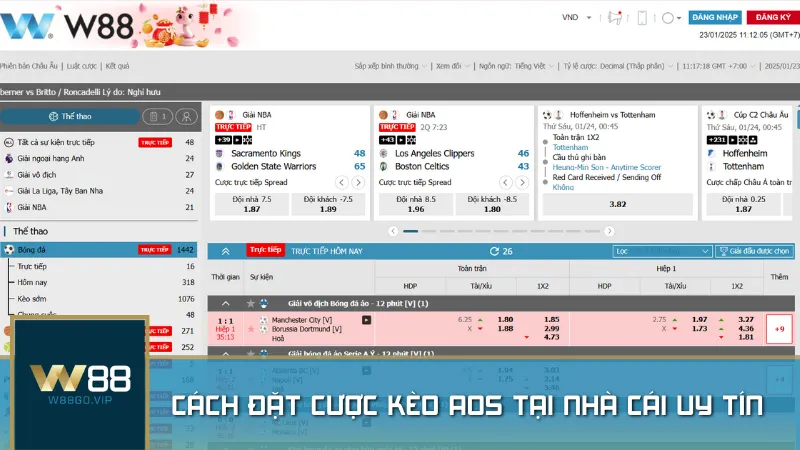The height and width of the screenshot is (450, 800).
Task: Switch to the red Trực tiếp tab
Action: click(265, 250)
